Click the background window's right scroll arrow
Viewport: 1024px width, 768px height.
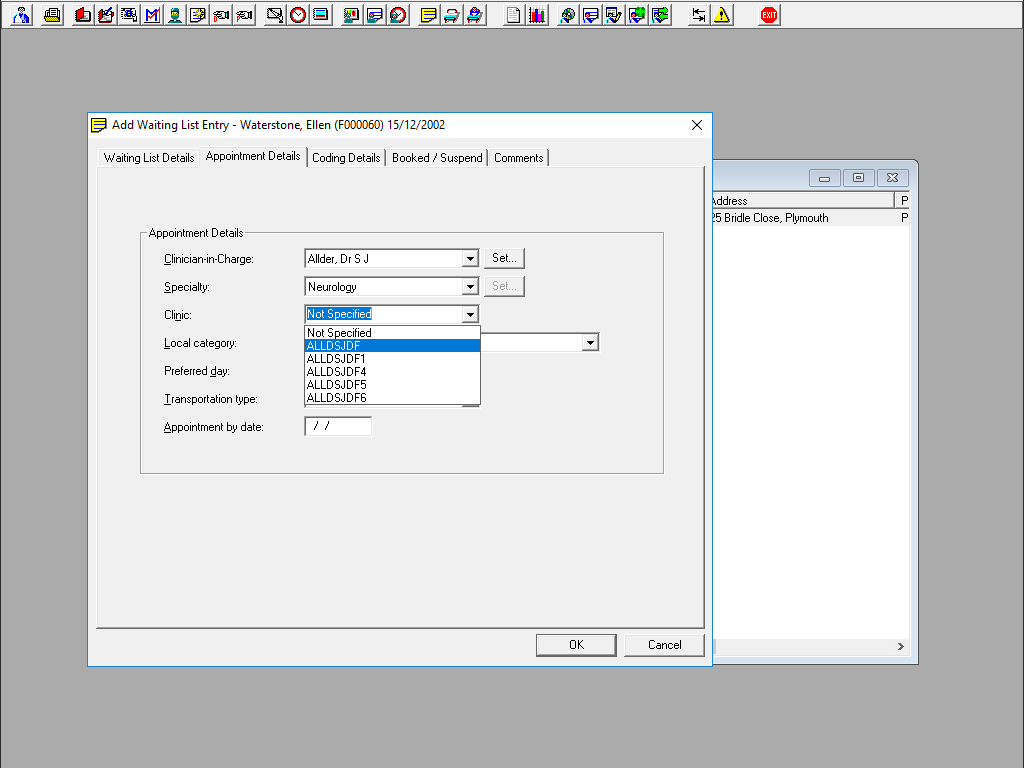[901, 647]
